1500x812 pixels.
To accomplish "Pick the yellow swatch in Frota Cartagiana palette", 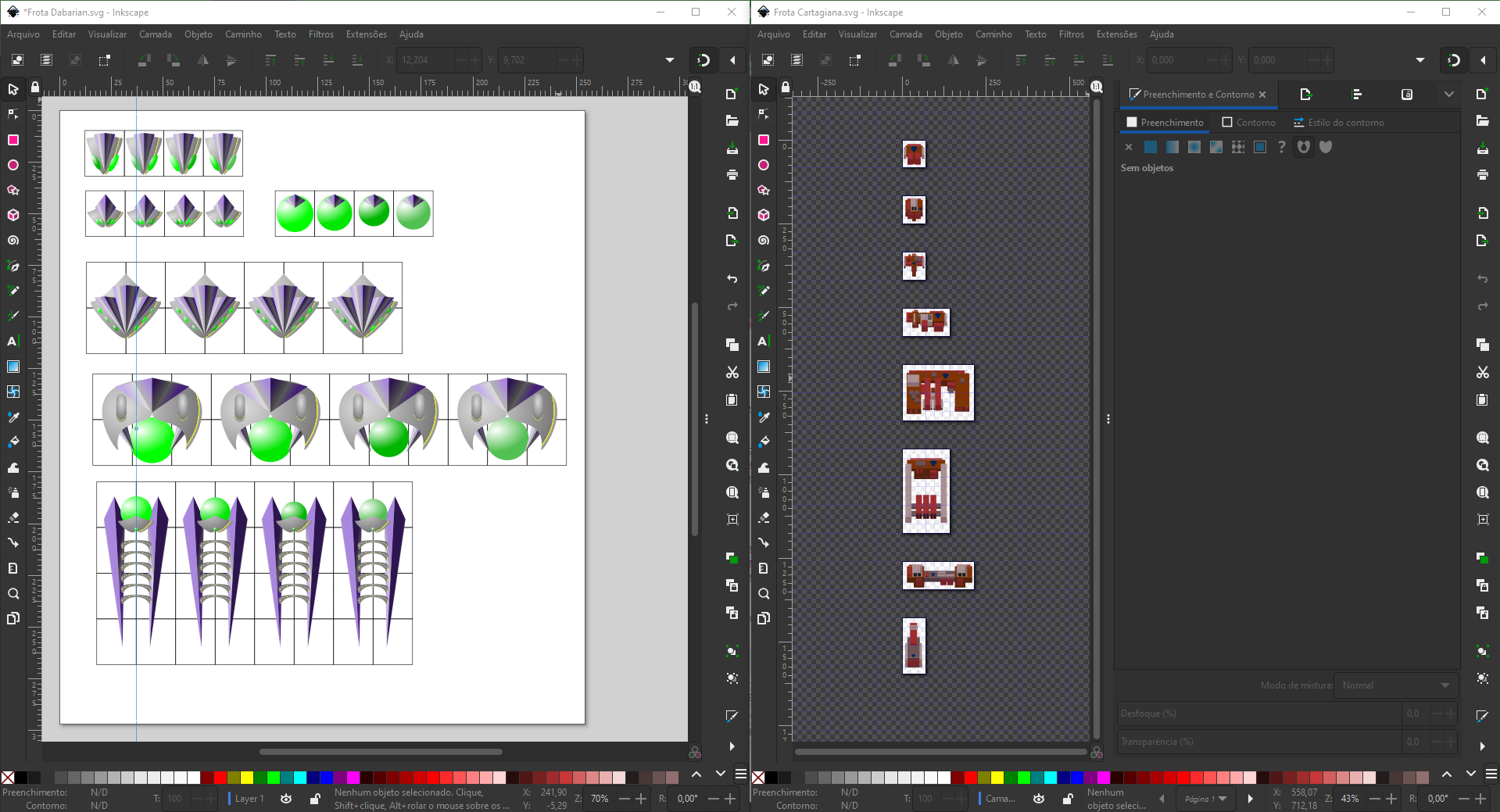I will pos(997,778).
